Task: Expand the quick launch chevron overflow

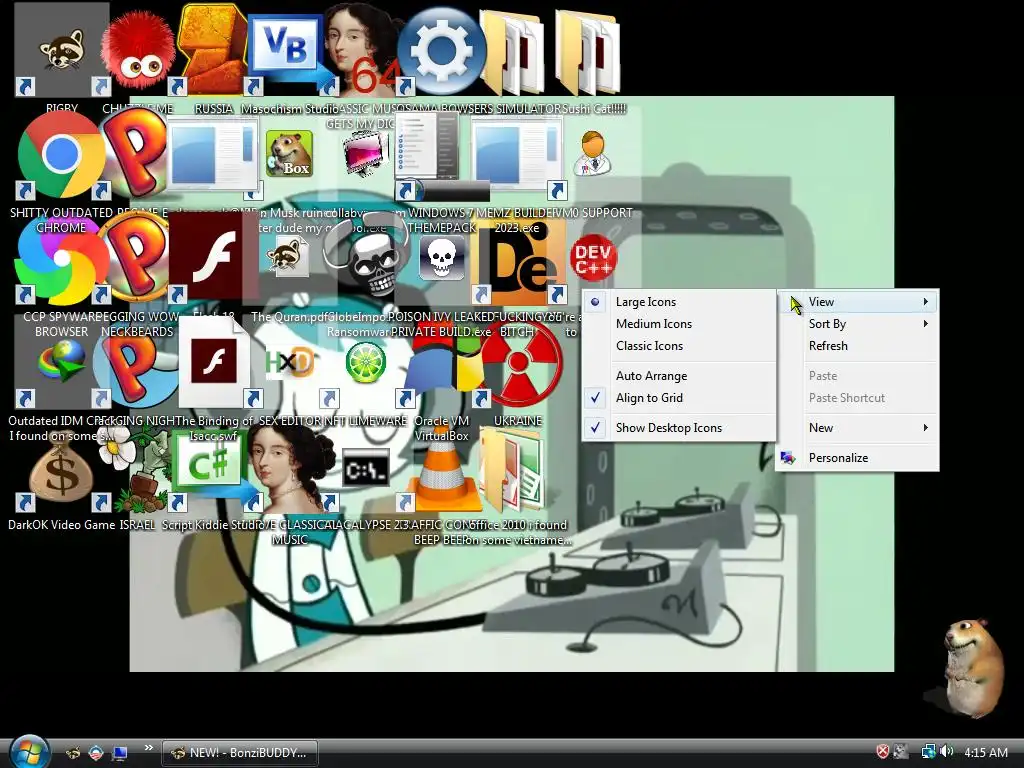Action: [148, 748]
